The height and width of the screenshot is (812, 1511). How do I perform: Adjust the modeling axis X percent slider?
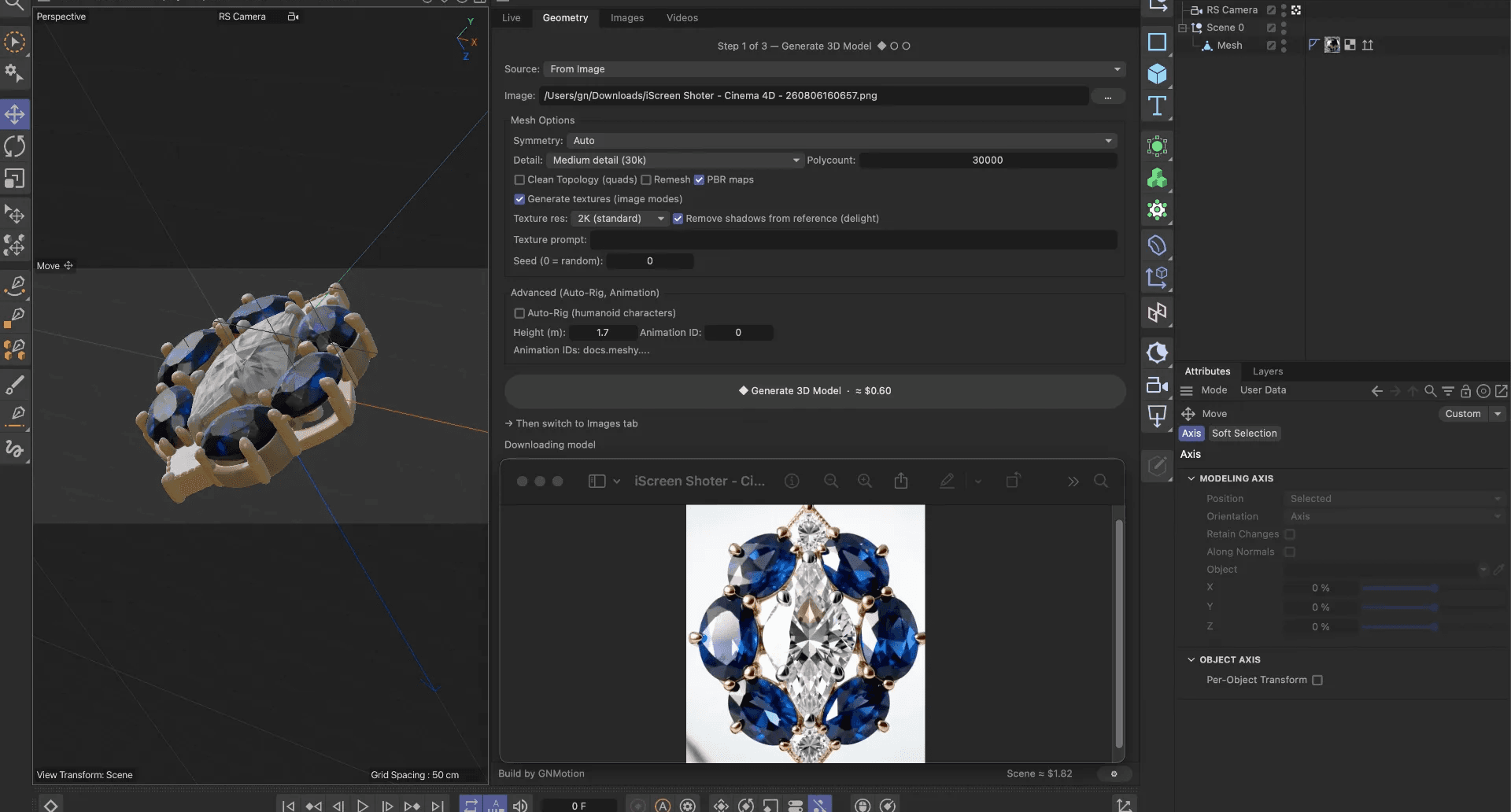[x=1399, y=588]
